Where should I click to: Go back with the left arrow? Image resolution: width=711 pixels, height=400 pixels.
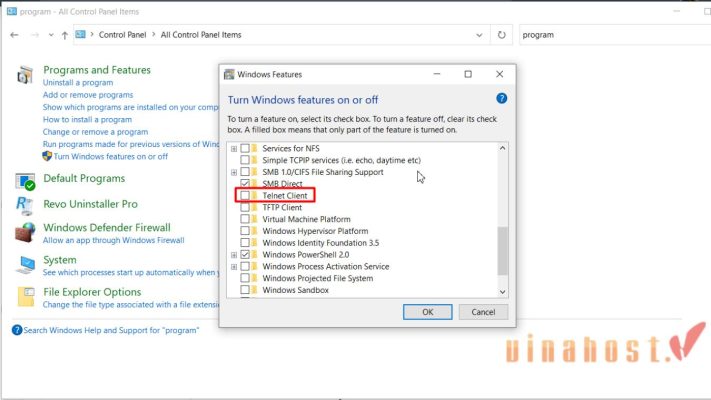tap(15, 35)
